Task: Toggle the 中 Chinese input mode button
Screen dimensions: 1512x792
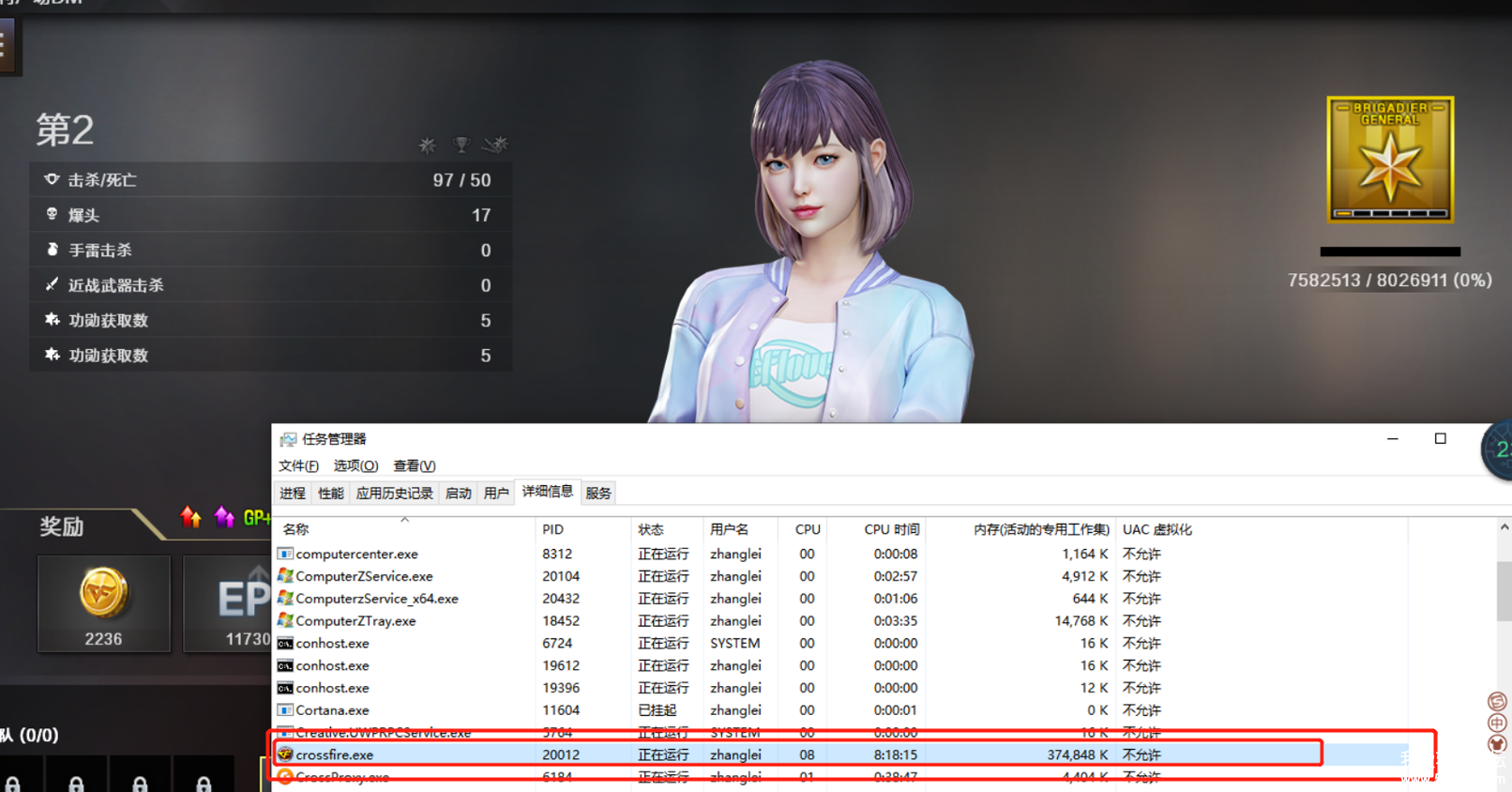Action: tap(1497, 723)
